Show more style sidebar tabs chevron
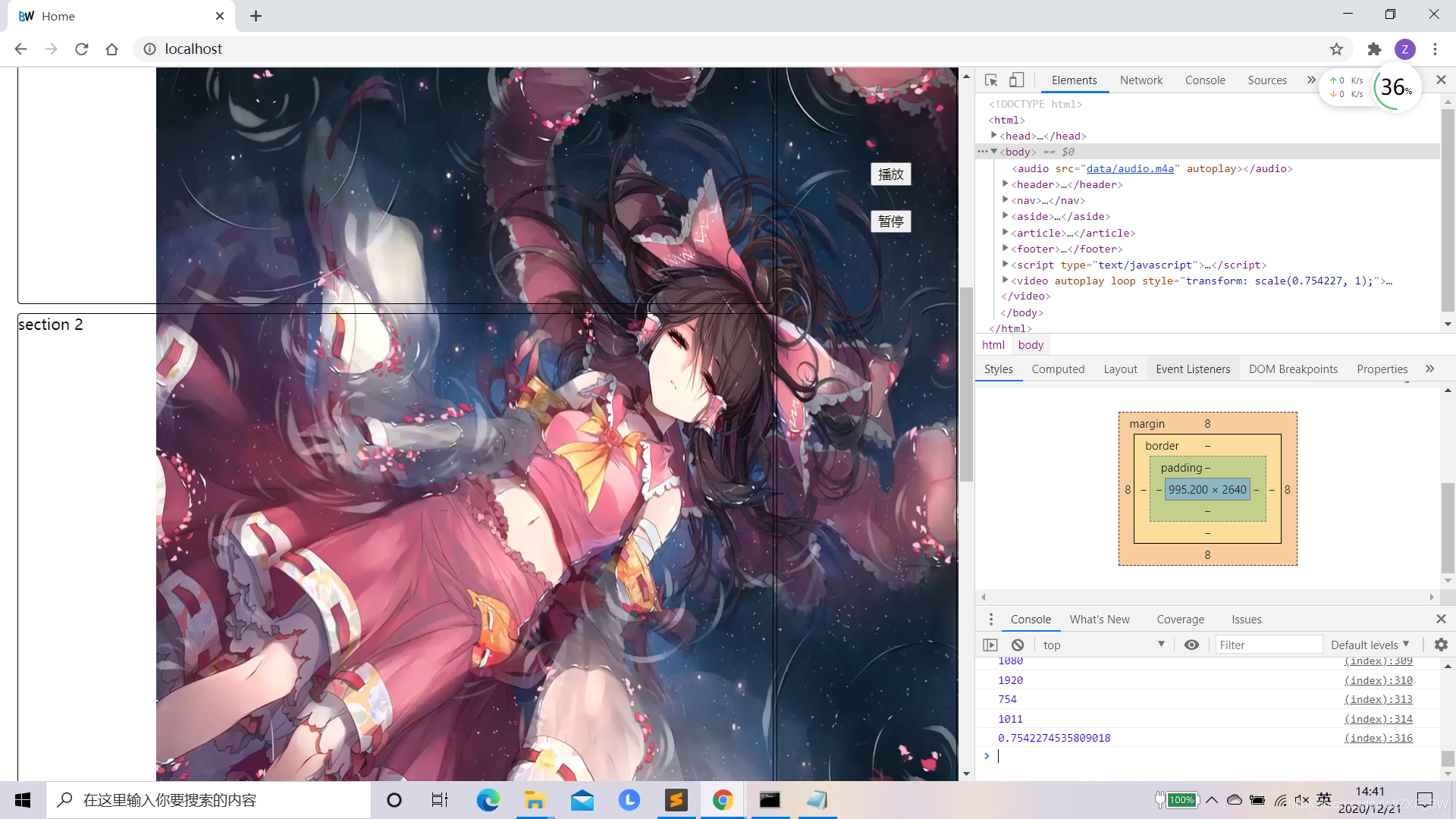 [1429, 369]
